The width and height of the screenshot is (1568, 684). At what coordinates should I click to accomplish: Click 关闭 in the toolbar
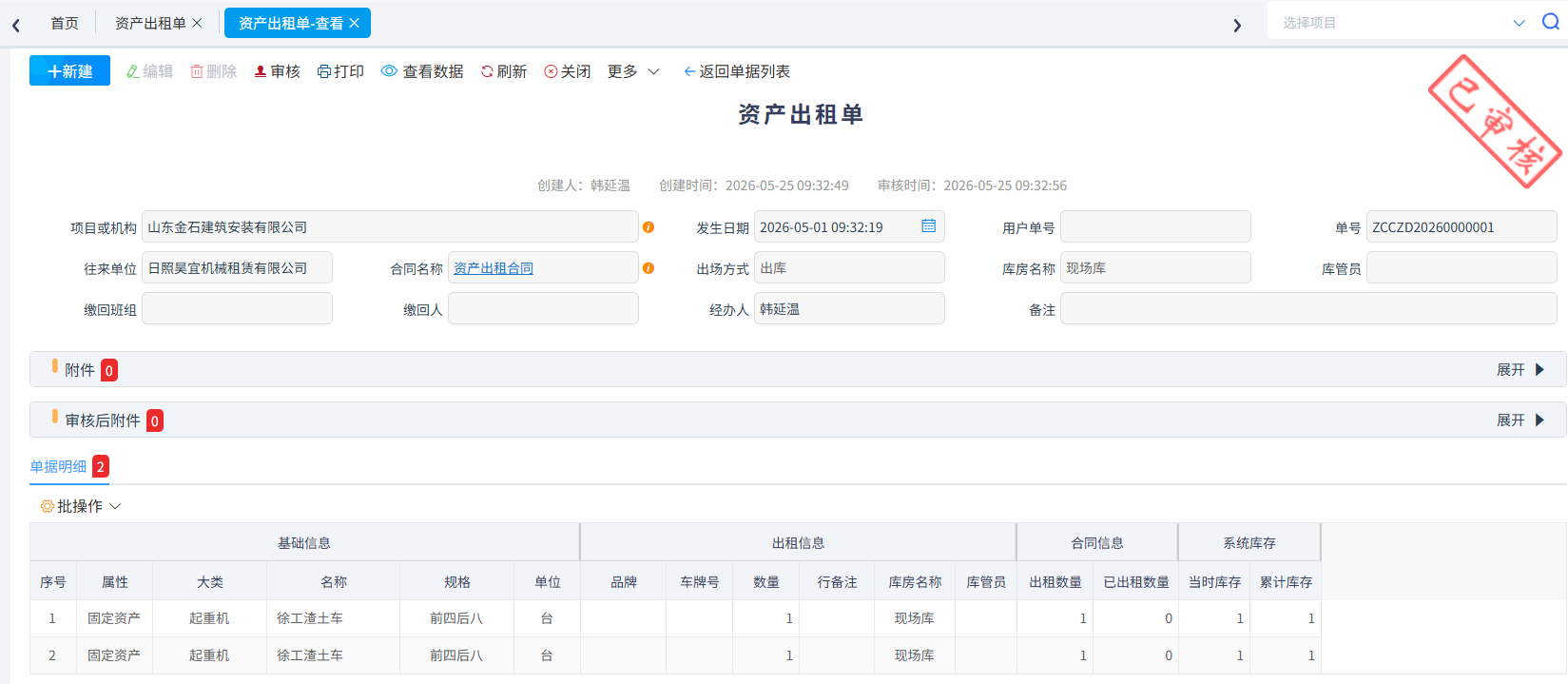[x=568, y=71]
